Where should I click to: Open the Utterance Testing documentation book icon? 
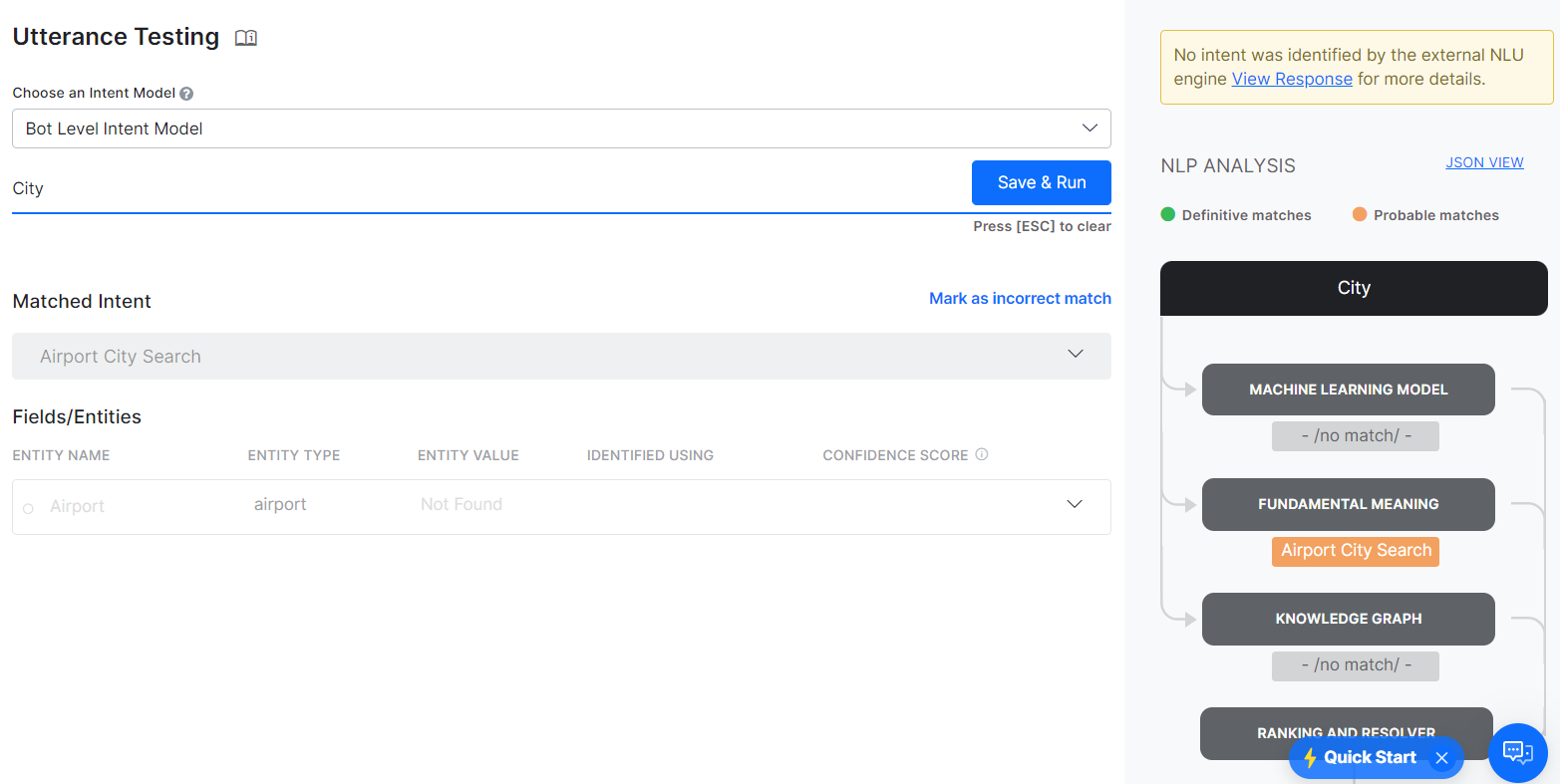click(x=246, y=38)
